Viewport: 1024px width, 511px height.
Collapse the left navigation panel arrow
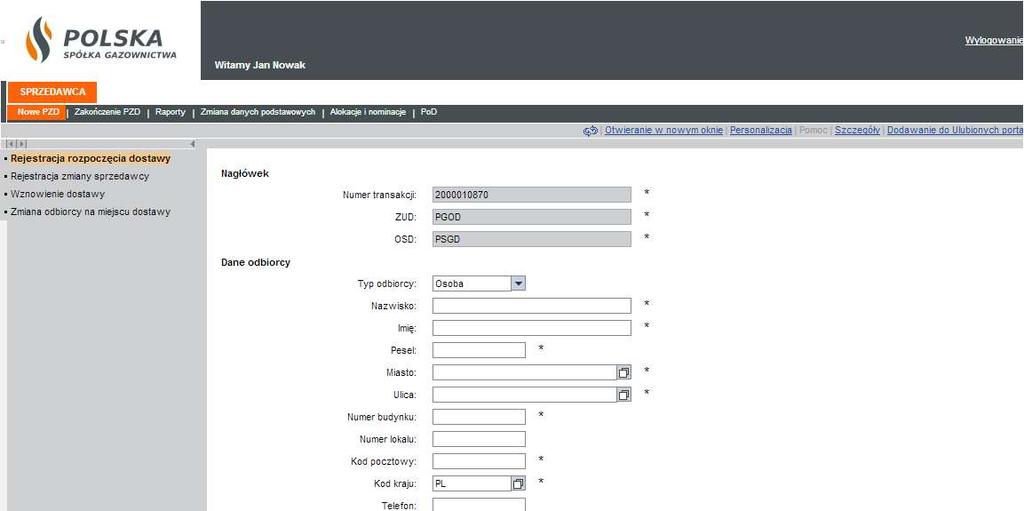point(193,144)
